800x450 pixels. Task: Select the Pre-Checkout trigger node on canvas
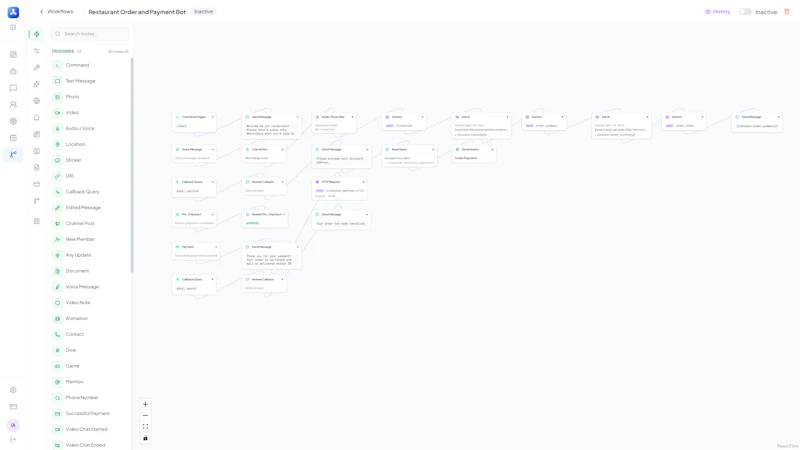click(x=194, y=219)
